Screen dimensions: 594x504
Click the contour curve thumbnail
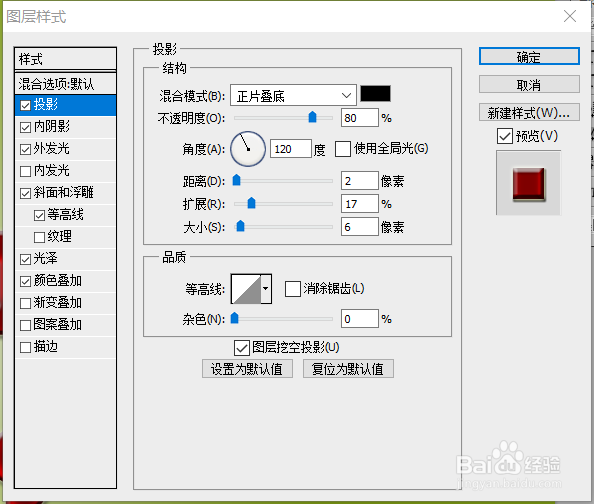[x=246, y=289]
